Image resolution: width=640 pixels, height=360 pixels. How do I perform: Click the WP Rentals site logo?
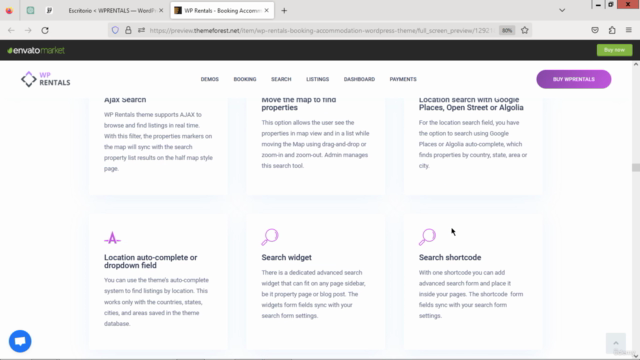click(x=46, y=79)
